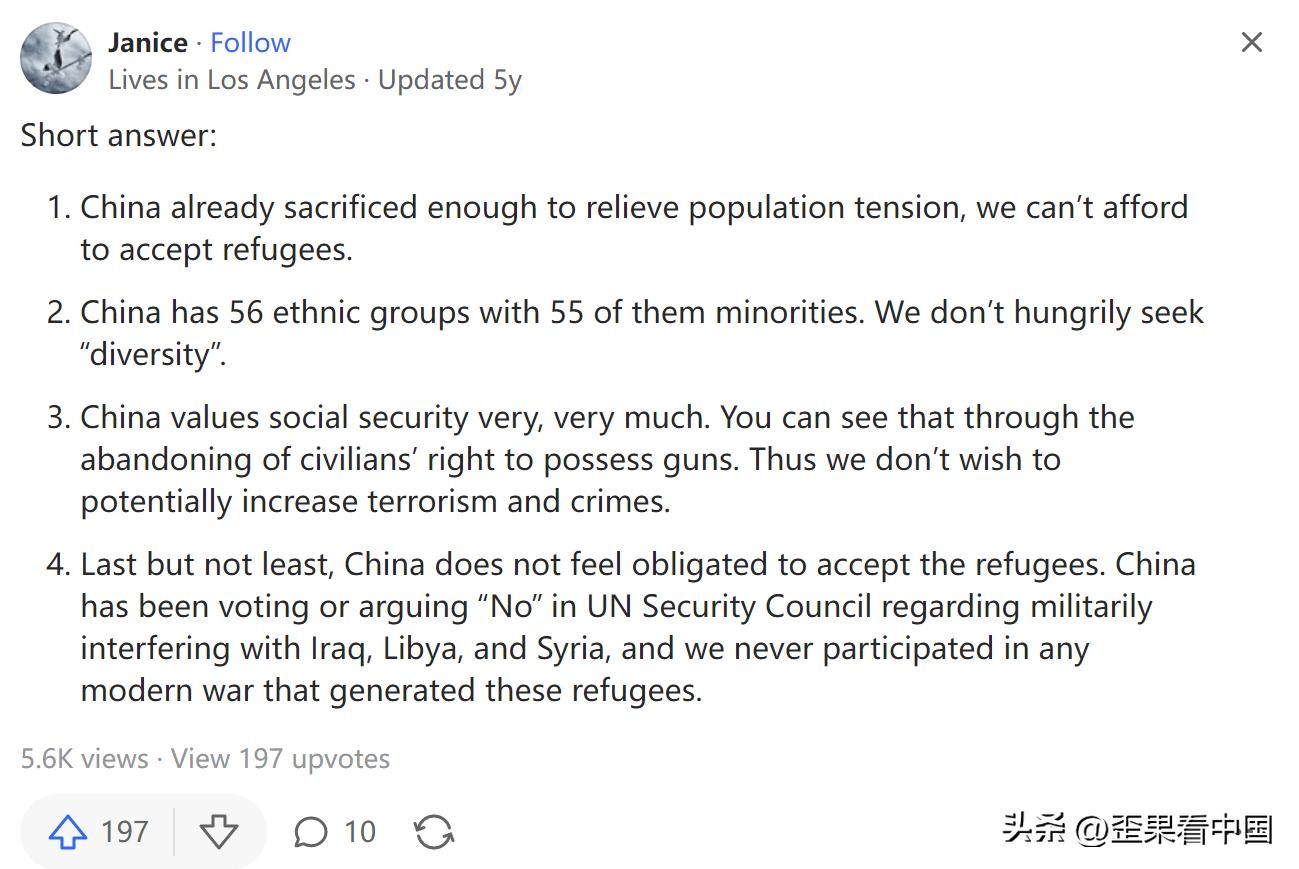Click the third point about social security
Image resolution: width=1299 pixels, height=869 pixels.
pyautogui.click(x=607, y=459)
